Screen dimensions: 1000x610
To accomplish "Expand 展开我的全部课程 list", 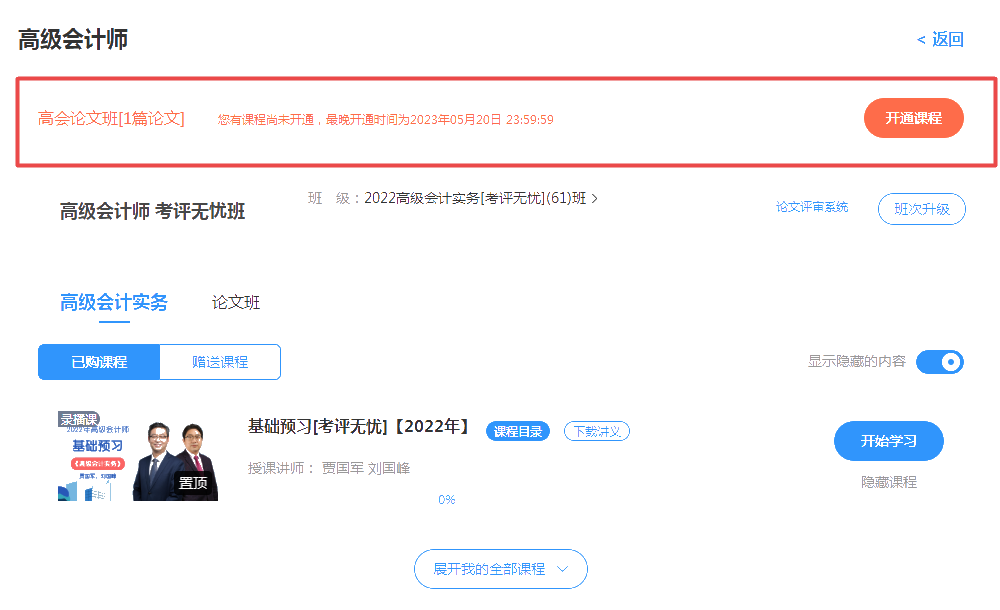I will (x=500, y=568).
